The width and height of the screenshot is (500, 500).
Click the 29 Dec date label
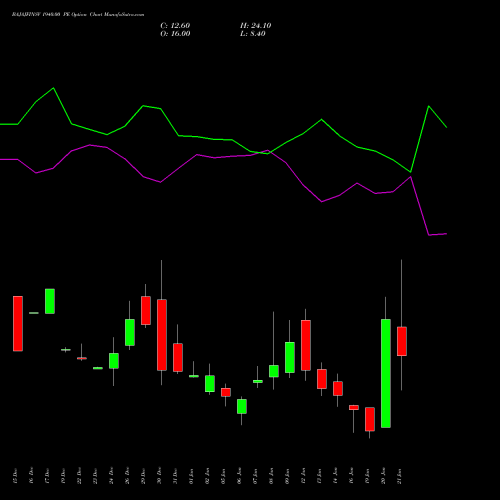click(x=143, y=476)
